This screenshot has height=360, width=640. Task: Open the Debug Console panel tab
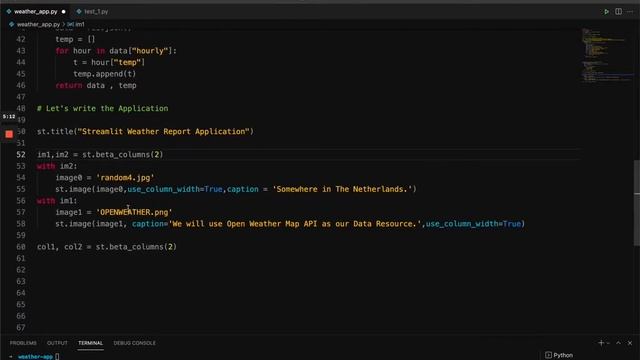[x=134, y=343]
